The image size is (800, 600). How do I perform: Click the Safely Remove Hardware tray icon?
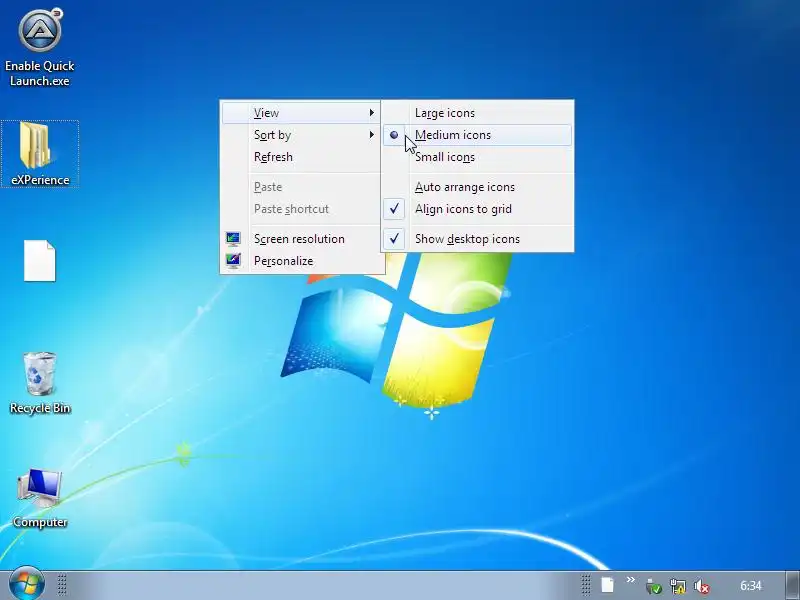click(653, 586)
